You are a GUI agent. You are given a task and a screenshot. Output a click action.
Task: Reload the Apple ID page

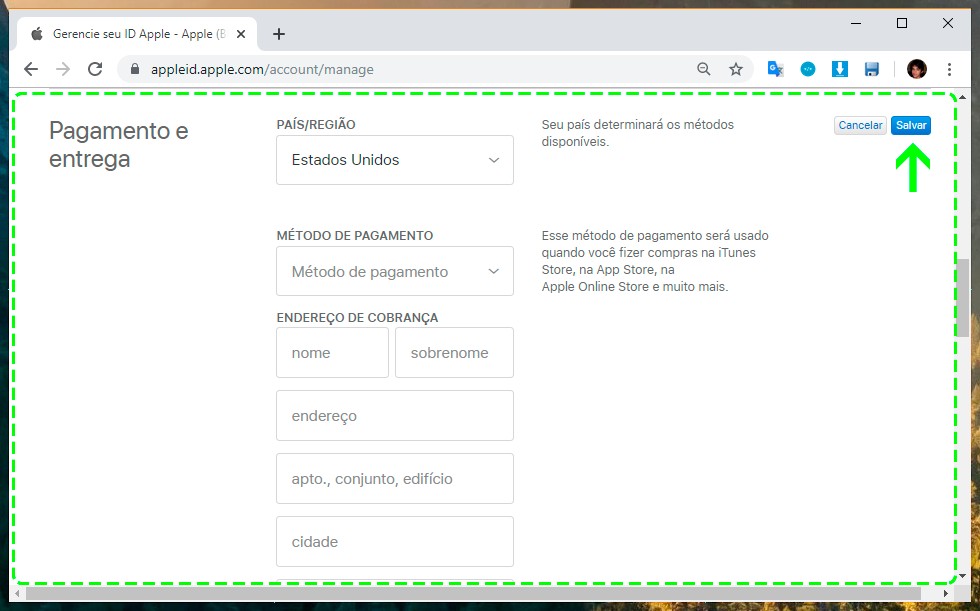click(95, 69)
